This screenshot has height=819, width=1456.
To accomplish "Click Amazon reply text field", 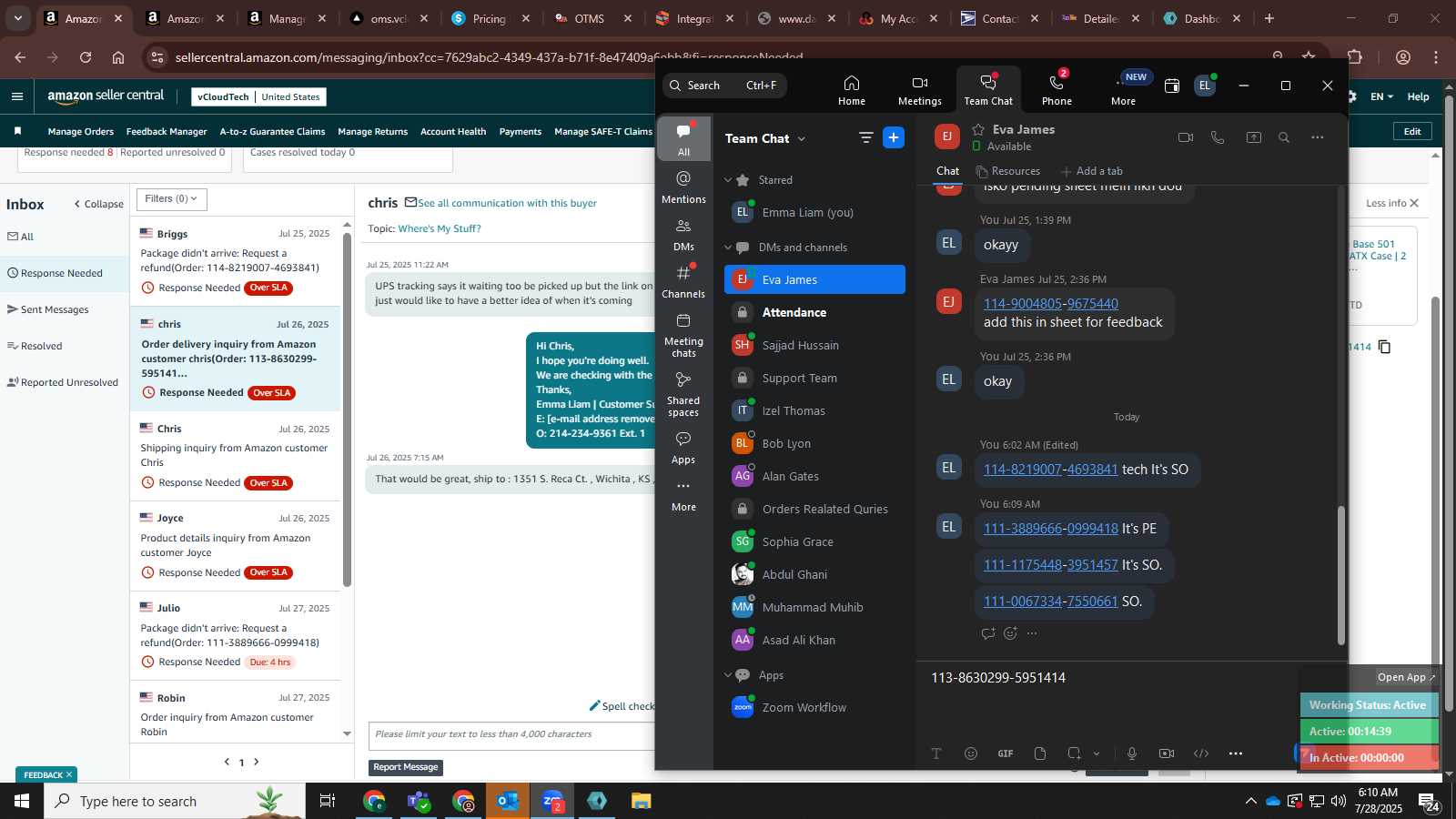I will click(511, 736).
